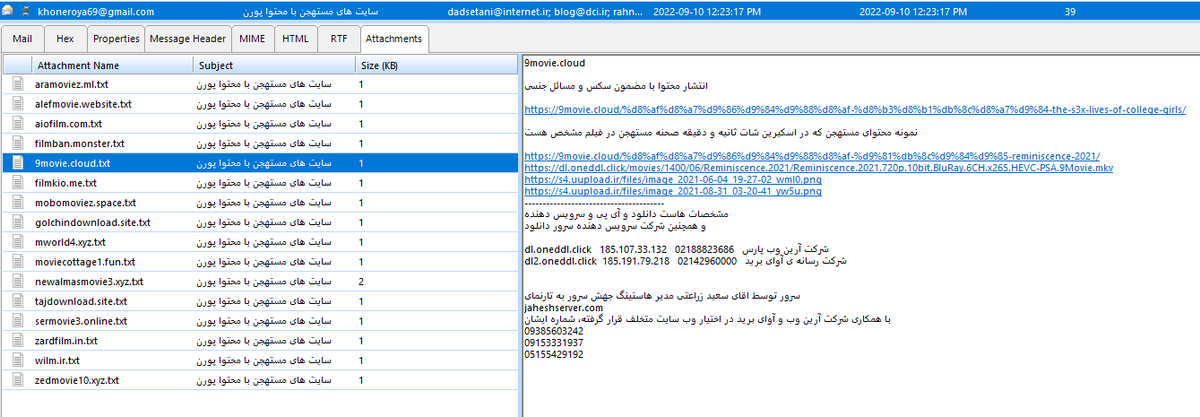Open the uupload image_2021-08-31 link
1200x417 pixels.
672,191
